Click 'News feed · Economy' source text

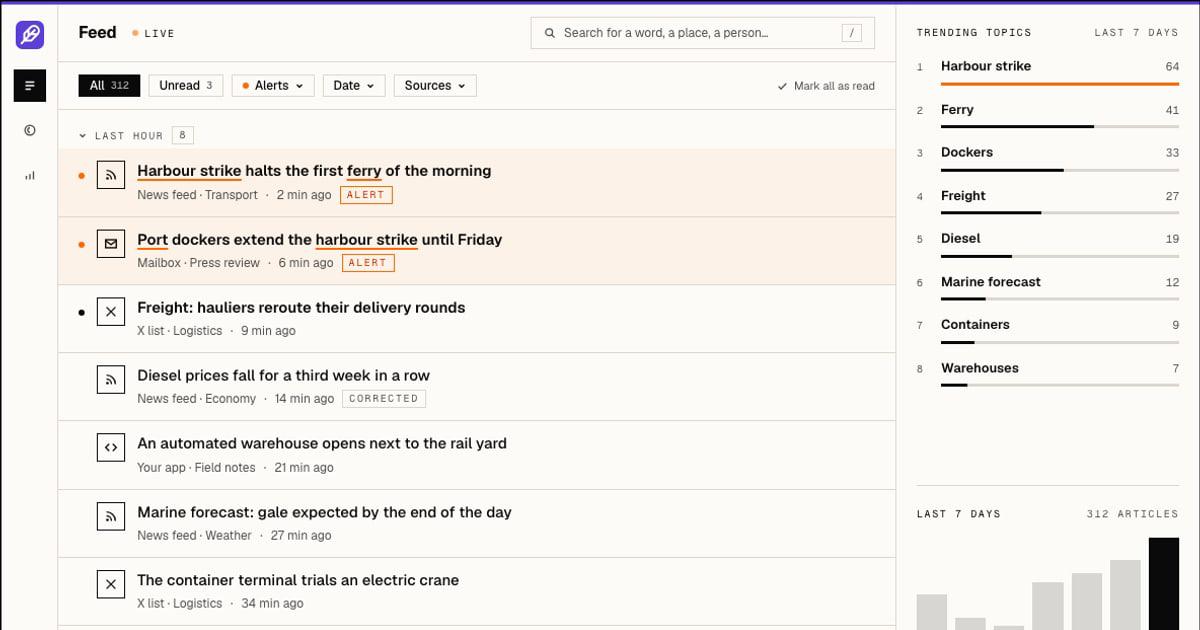click(196, 399)
